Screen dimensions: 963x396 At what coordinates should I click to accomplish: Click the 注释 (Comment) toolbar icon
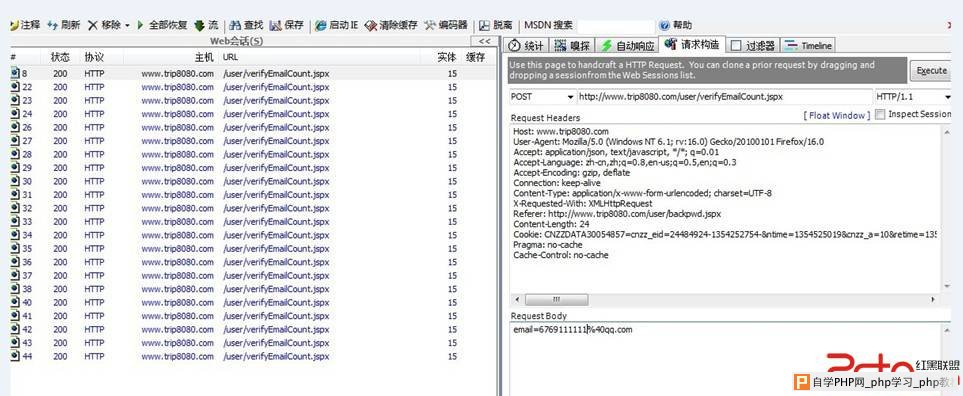(x=15, y=25)
